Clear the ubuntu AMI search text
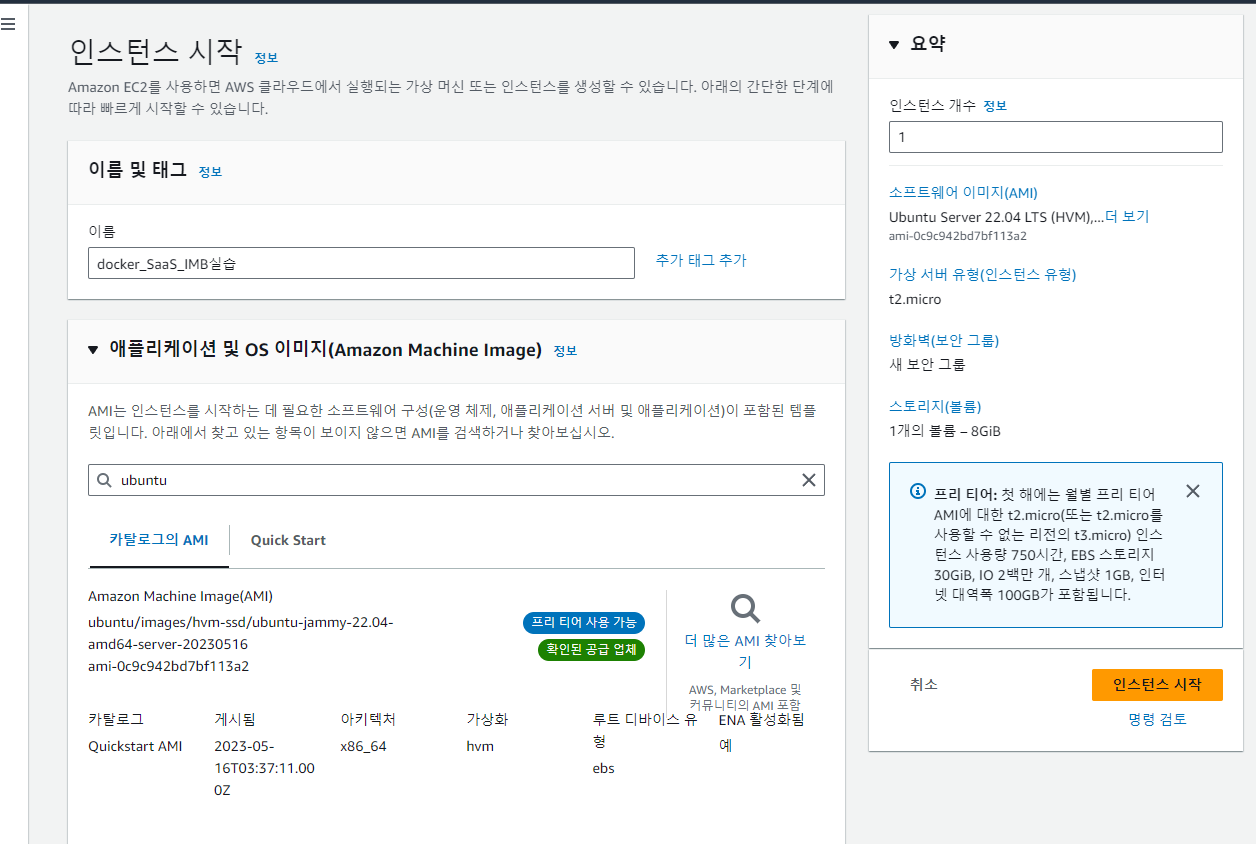The image size is (1256, 844). click(x=808, y=480)
